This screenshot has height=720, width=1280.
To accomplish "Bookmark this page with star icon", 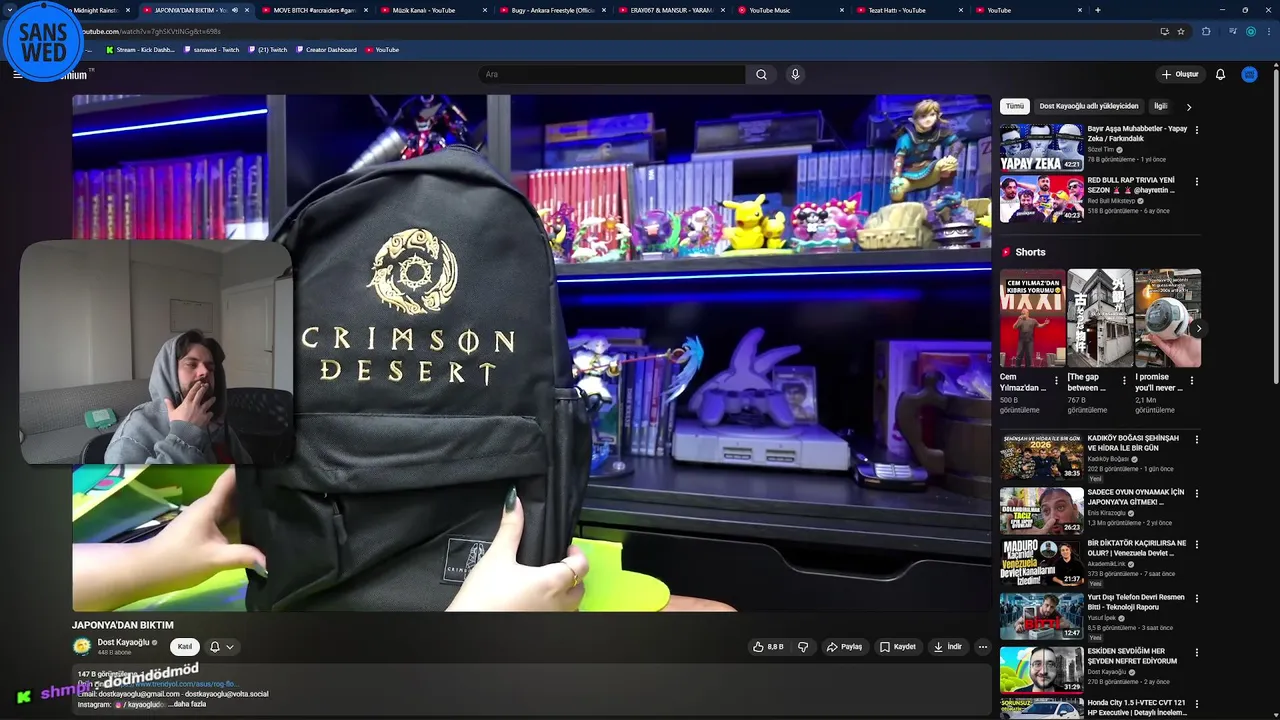I will point(1181,31).
